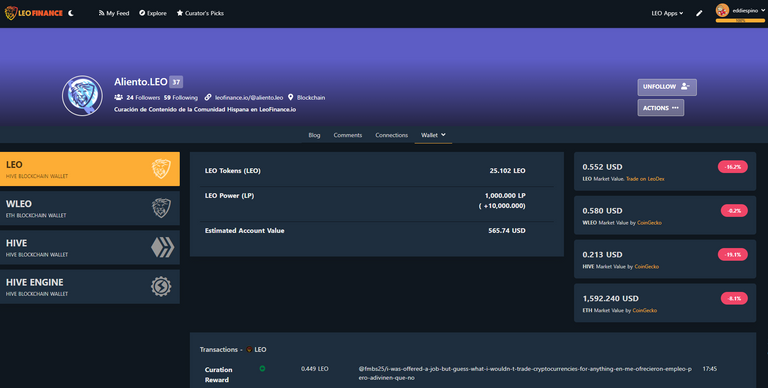Click the link chain icon in profile
This screenshot has height=388, width=768.
tap(208, 97)
